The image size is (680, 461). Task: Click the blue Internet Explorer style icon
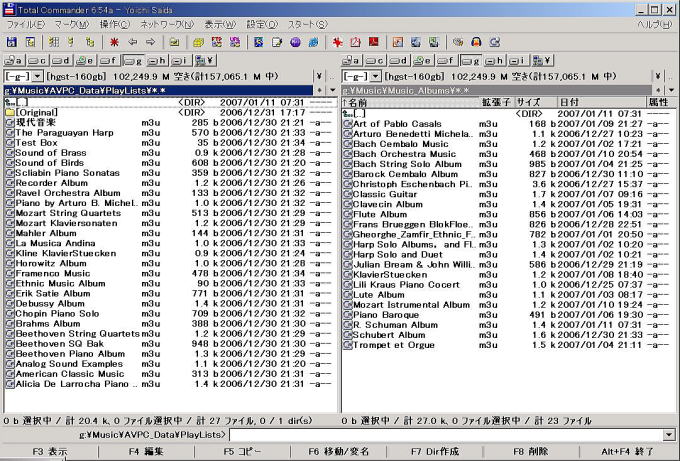[313, 42]
